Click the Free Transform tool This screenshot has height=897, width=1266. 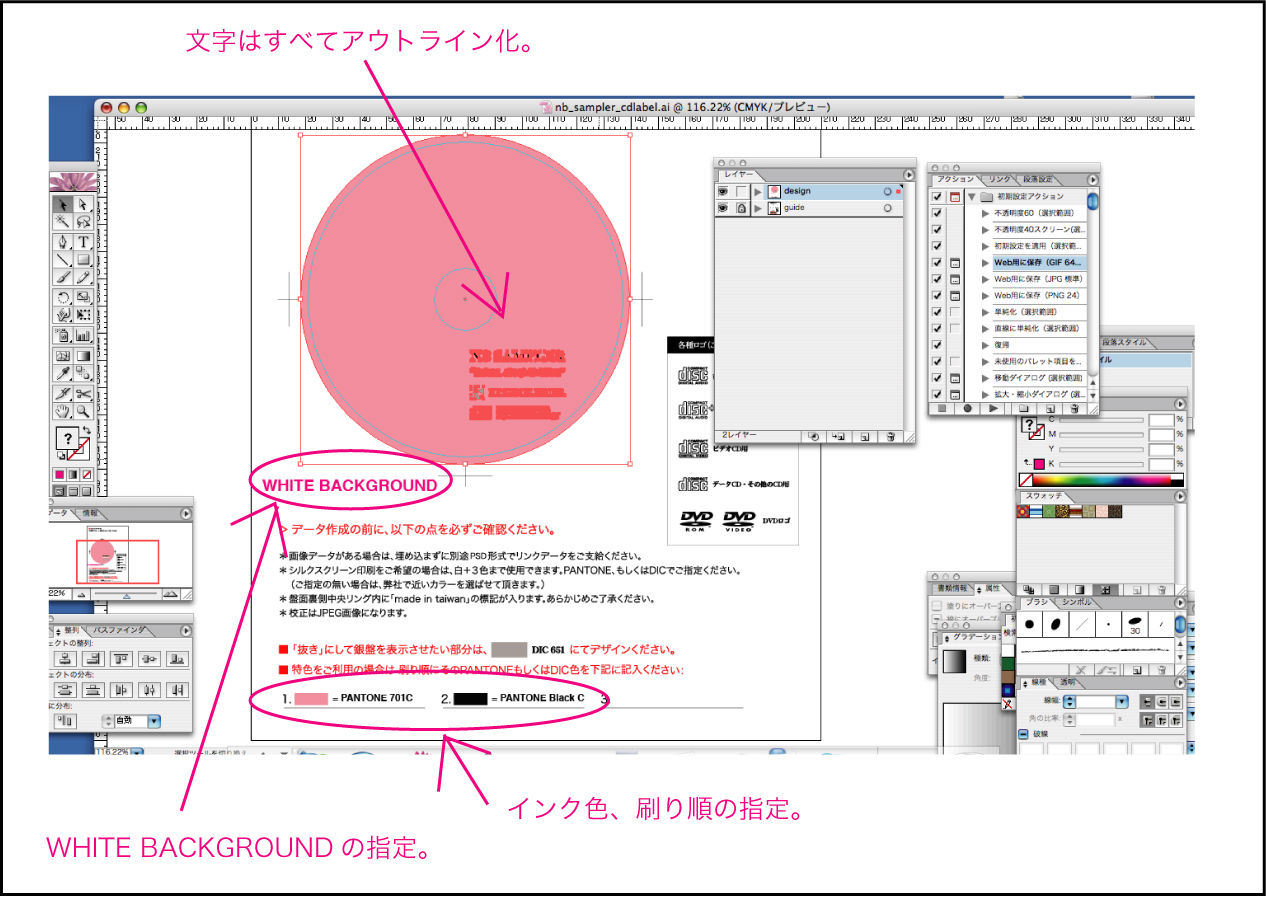pos(83,315)
